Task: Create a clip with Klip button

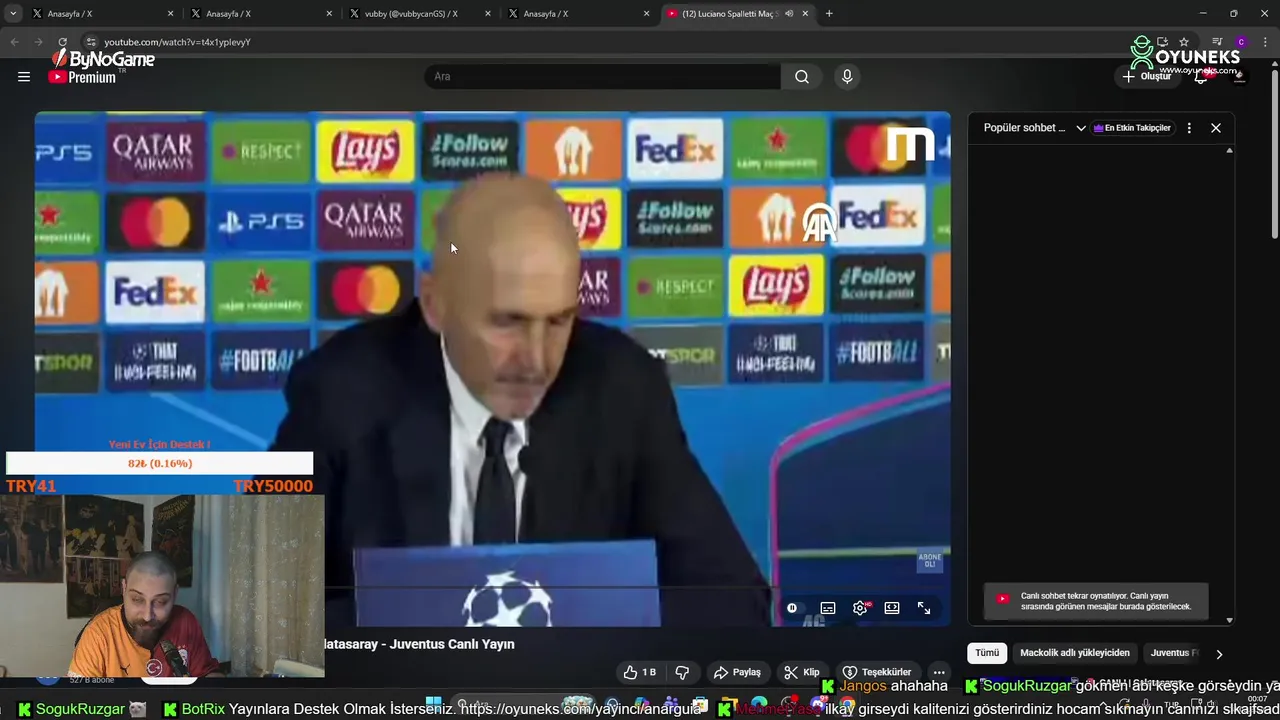Action: click(802, 672)
